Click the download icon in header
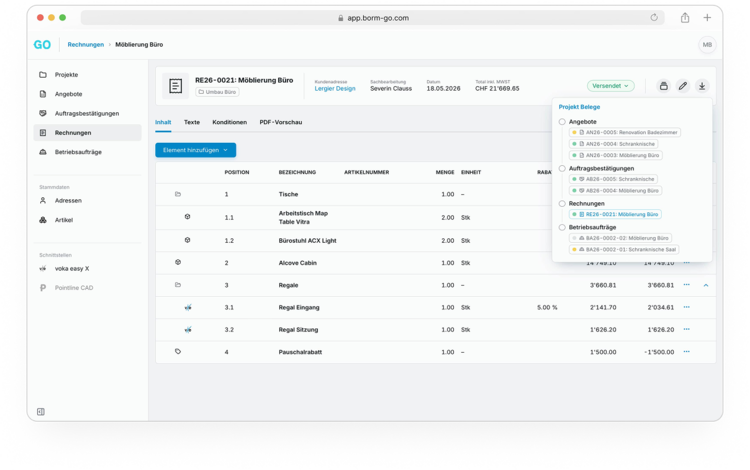The height and width of the screenshot is (470, 750). click(702, 86)
